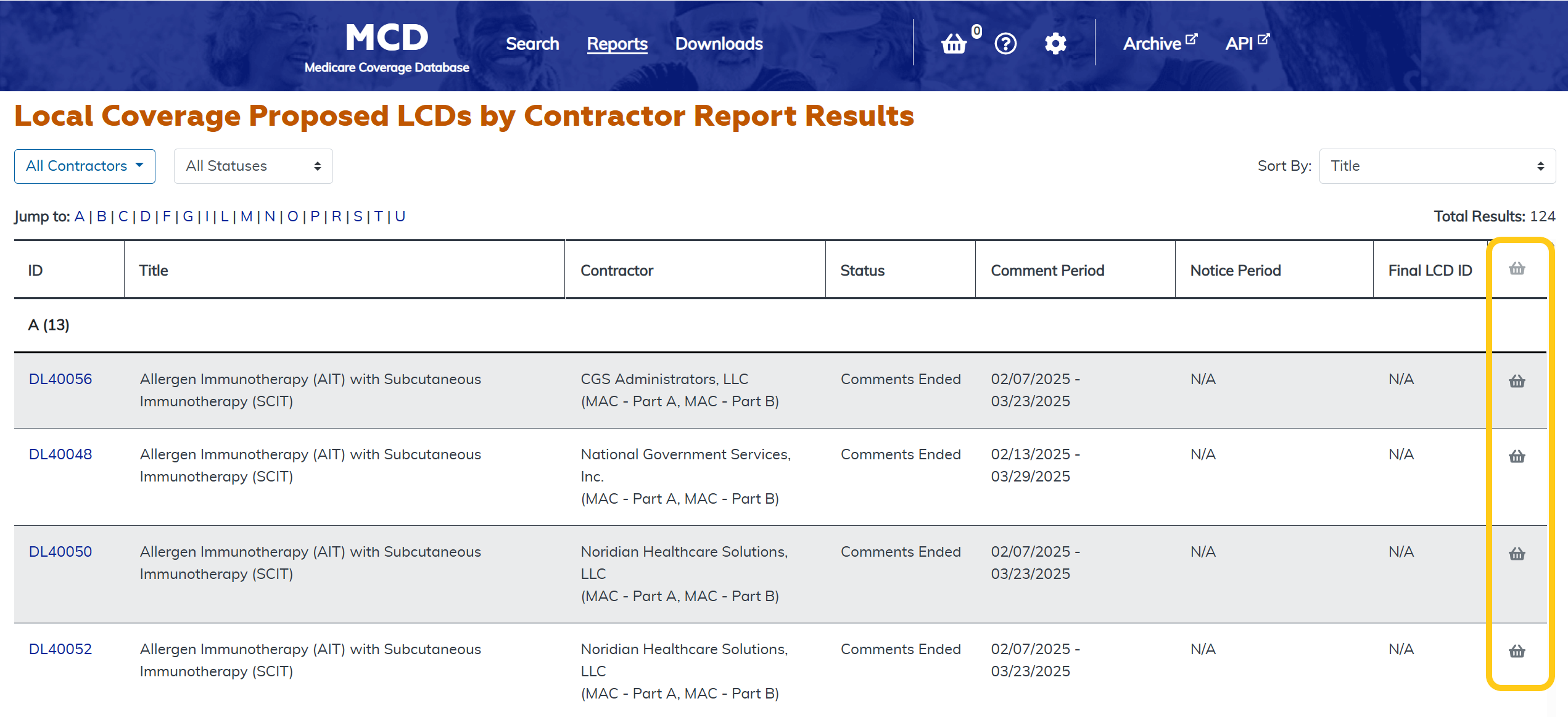Open the settings gear icon
Screen dimensions: 1568x717
pyautogui.click(x=1055, y=44)
